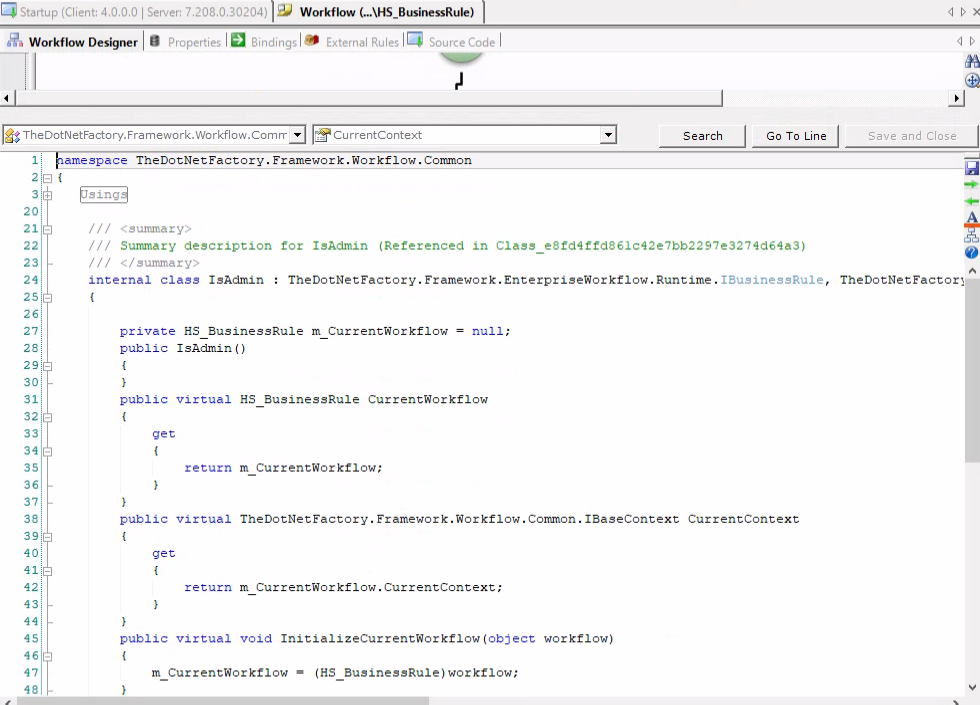
Task: Click property icon in member dropdown
Action: pyautogui.click(x=322, y=135)
